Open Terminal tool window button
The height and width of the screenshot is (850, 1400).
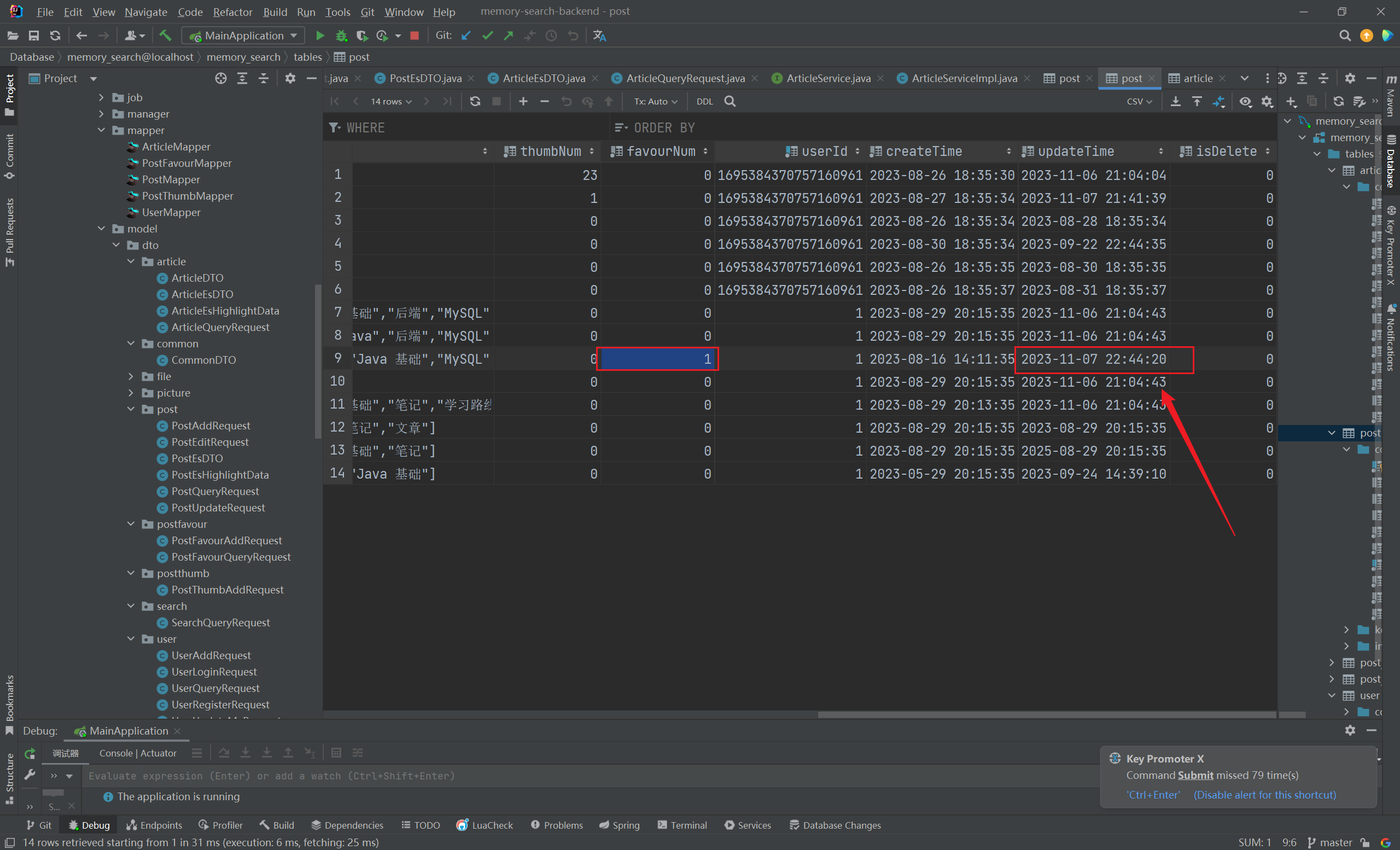point(682,825)
